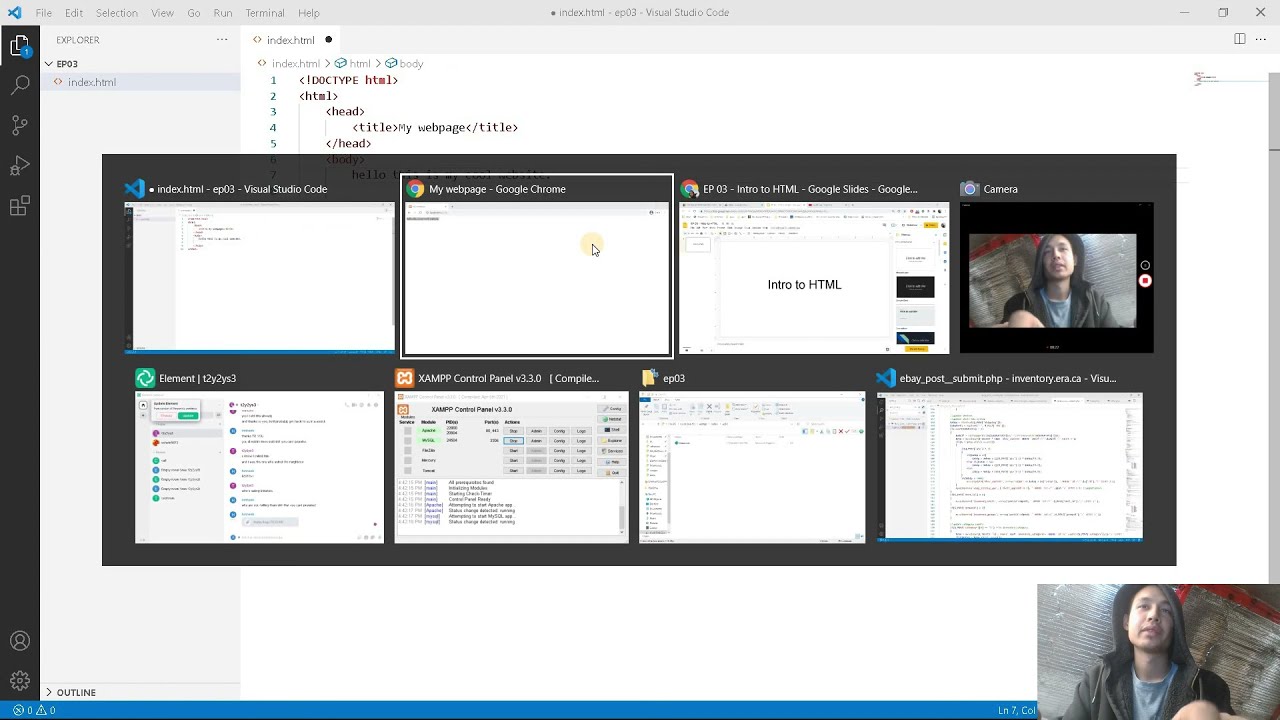Click the VS Code logo in the title bar

click(x=14, y=13)
